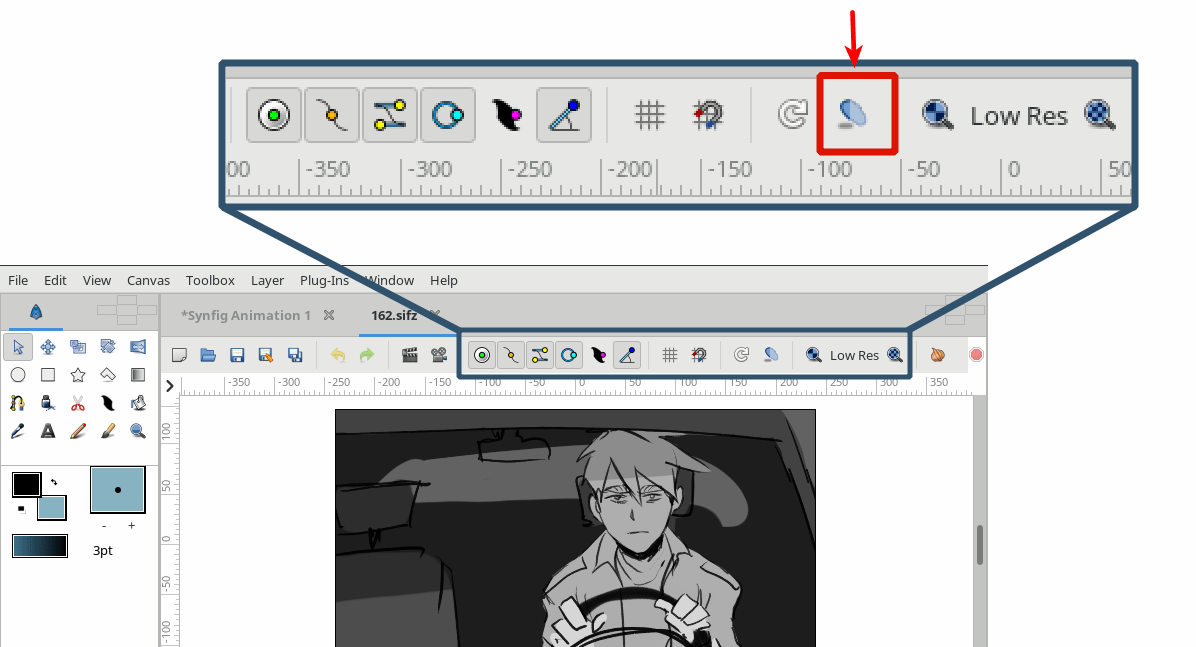This screenshot has width=1196, height=647.
Task: Select the Gradient tool in toolbox
Action: click(x=138, y=375)
